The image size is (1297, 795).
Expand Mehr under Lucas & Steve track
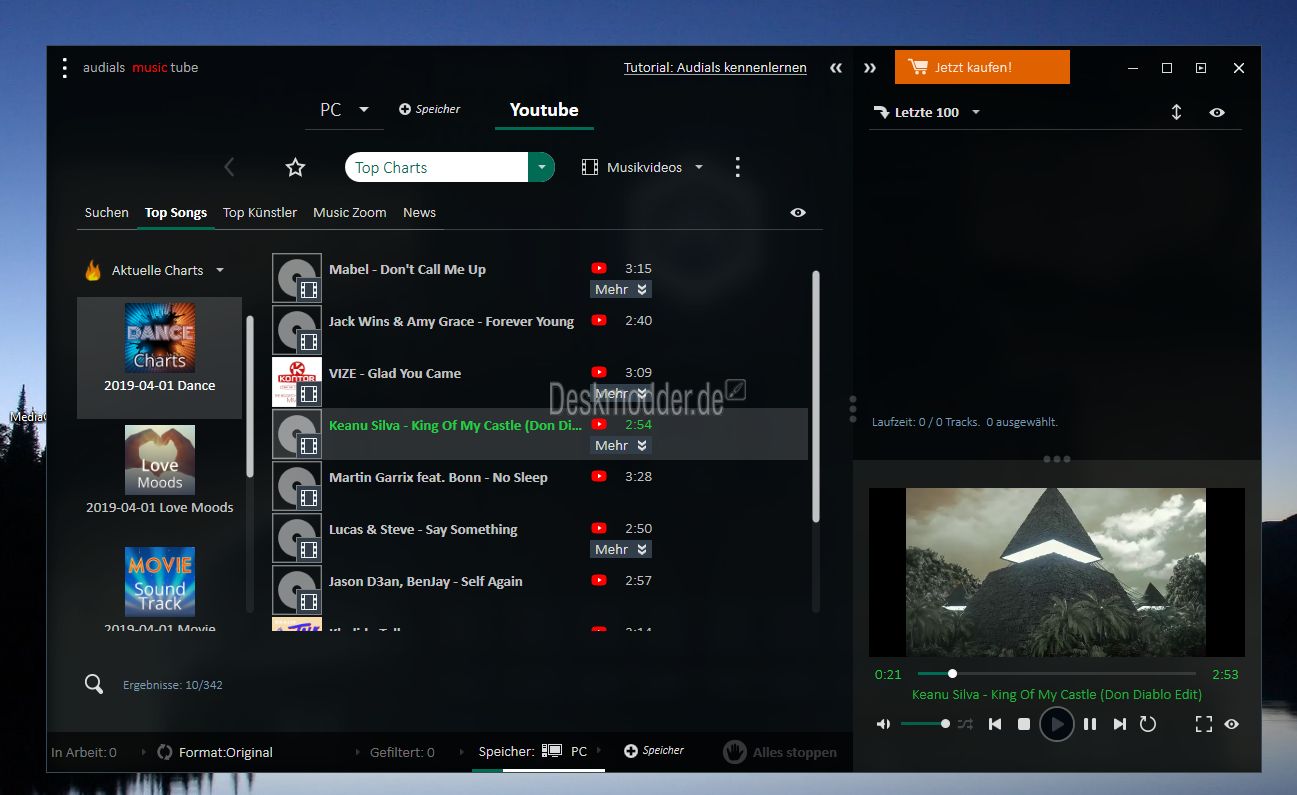621,549
